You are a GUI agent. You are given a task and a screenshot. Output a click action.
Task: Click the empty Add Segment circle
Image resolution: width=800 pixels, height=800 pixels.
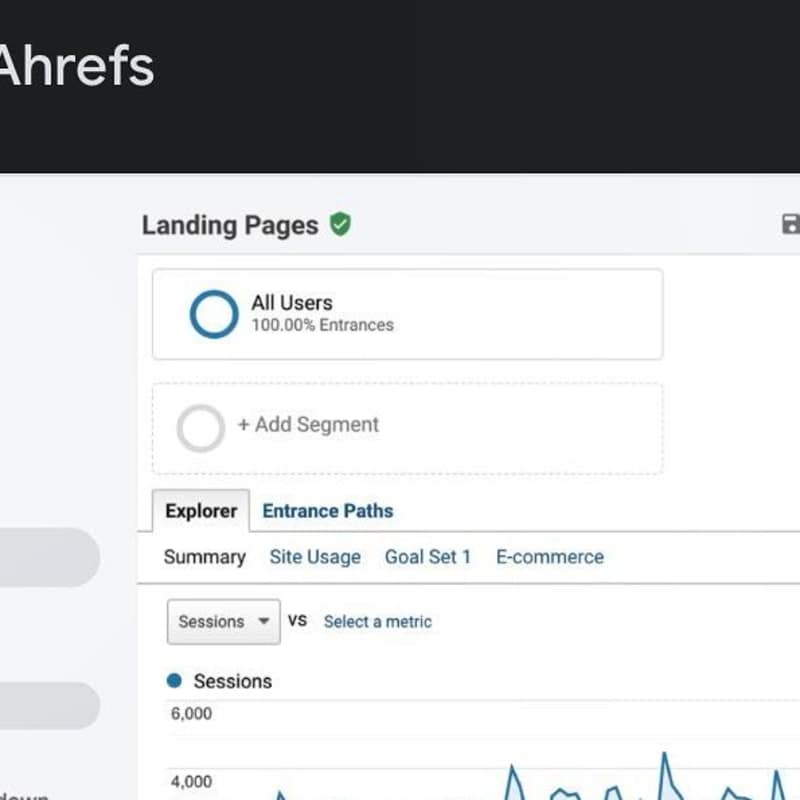point(201,428)
